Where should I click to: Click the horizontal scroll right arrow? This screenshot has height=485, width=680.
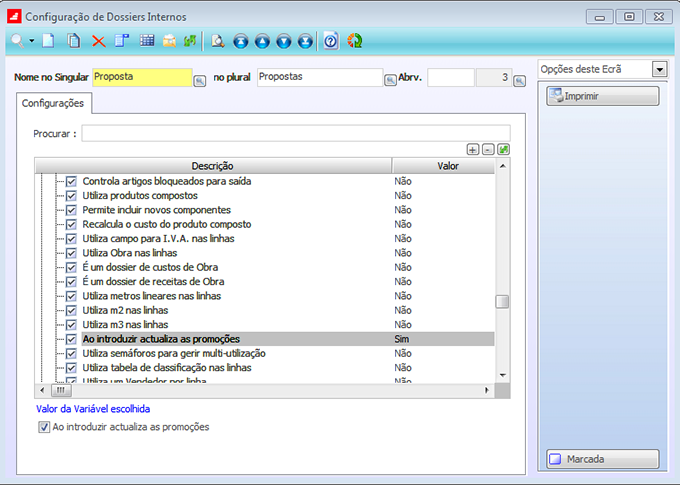pyautogui.click(x=487, y=390)
